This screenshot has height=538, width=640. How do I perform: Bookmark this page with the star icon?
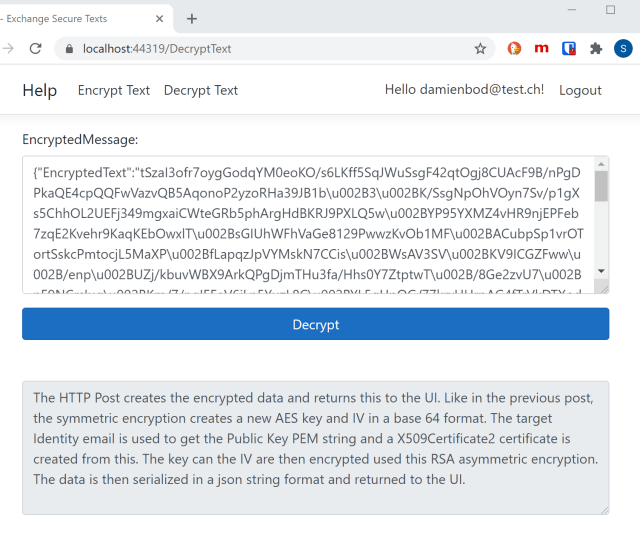click(x=480, y=48)
